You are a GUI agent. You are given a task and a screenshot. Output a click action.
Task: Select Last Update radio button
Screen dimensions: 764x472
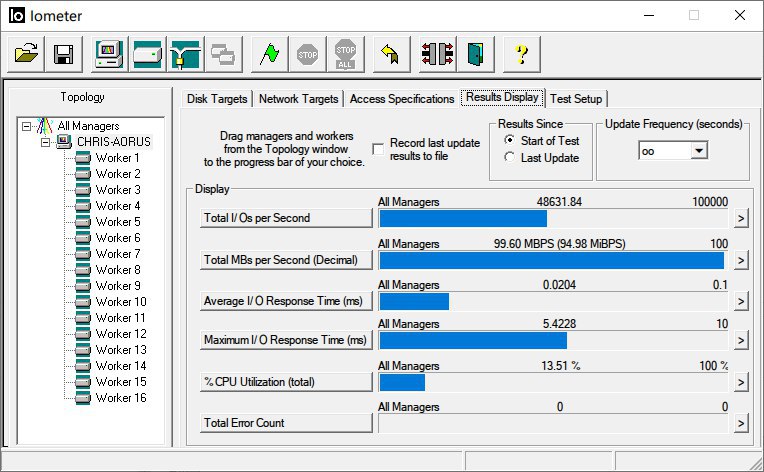[x=509, y=157]
